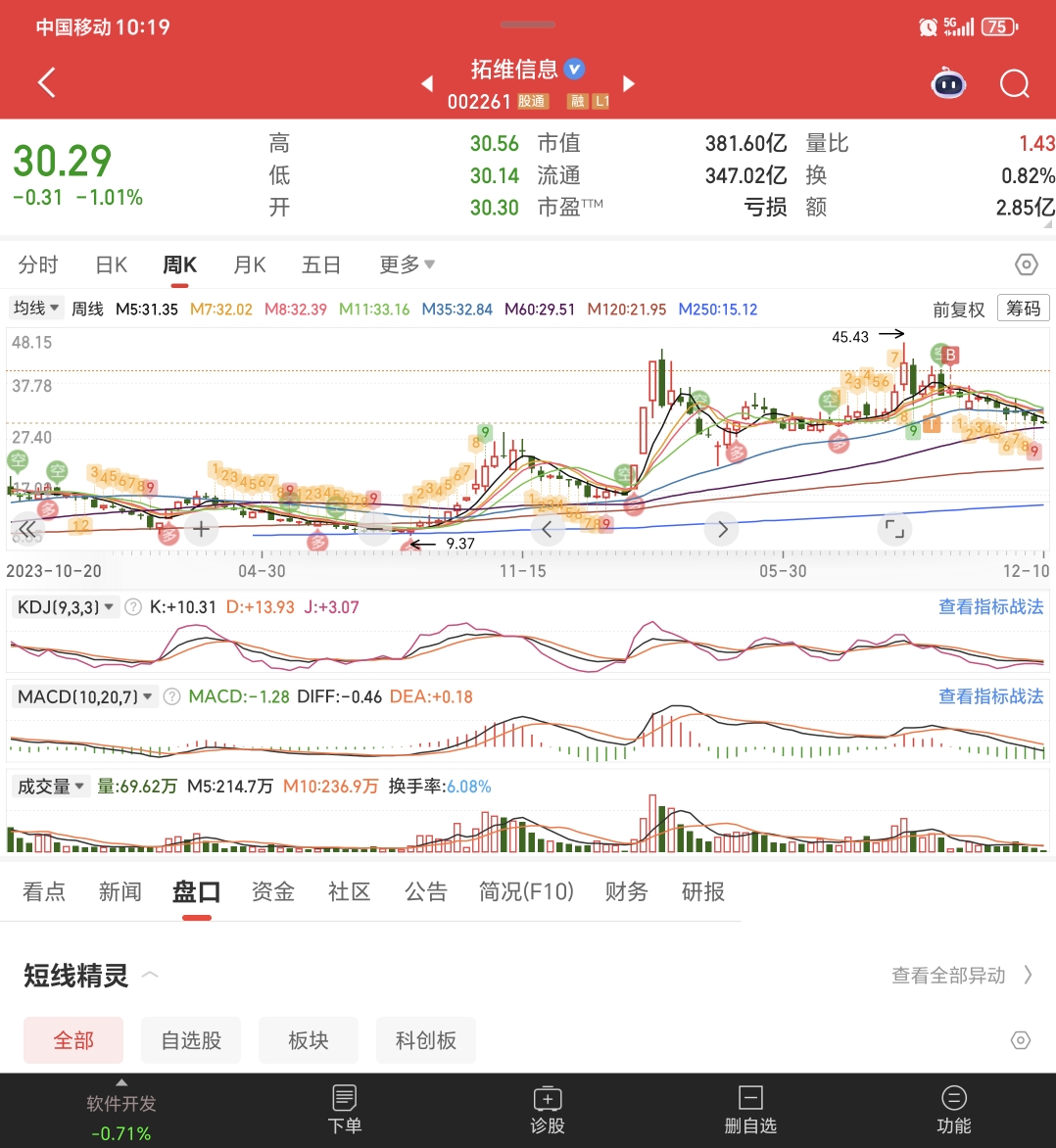
Task: Open the 均线 dropdown
Action: point(36,309)
